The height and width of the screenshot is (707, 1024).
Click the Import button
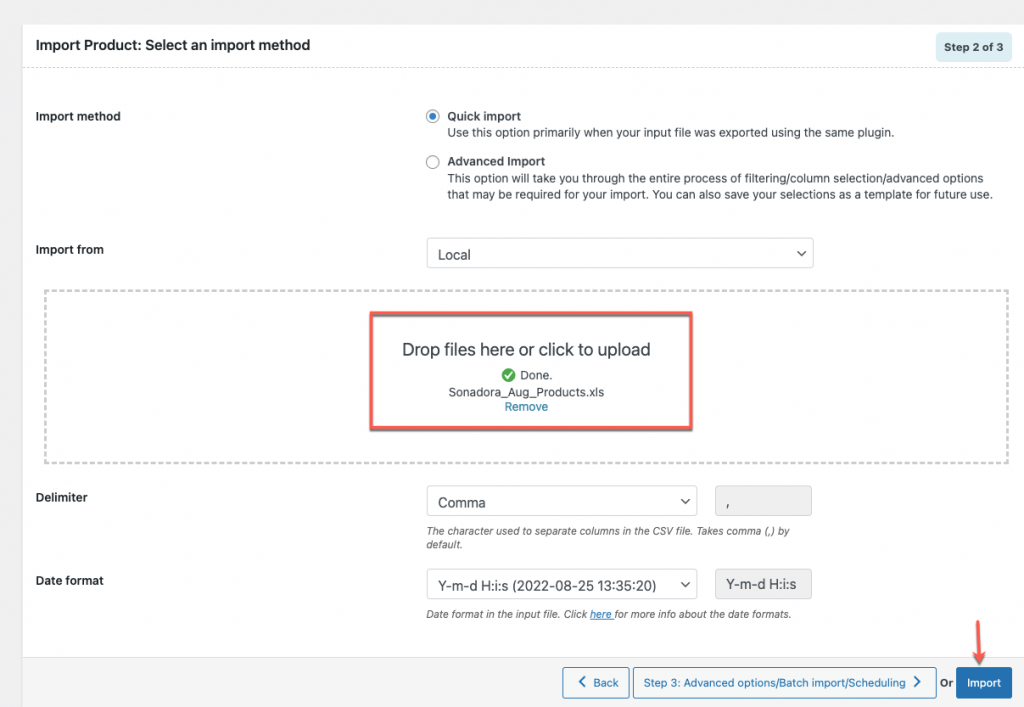(x=984, y=683)
